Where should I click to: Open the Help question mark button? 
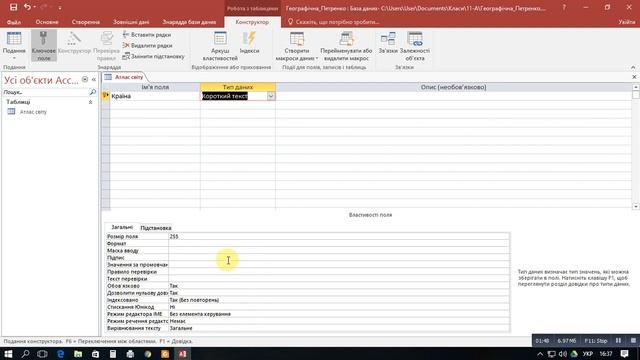564,7
